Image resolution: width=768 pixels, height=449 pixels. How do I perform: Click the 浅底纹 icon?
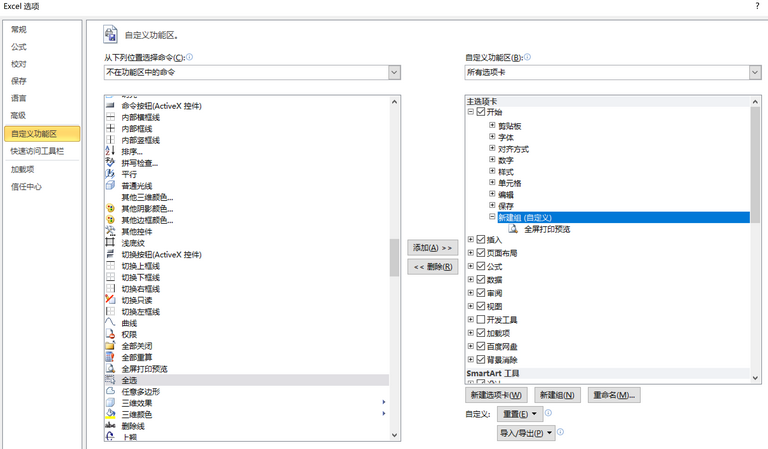[x=110, y=243]
